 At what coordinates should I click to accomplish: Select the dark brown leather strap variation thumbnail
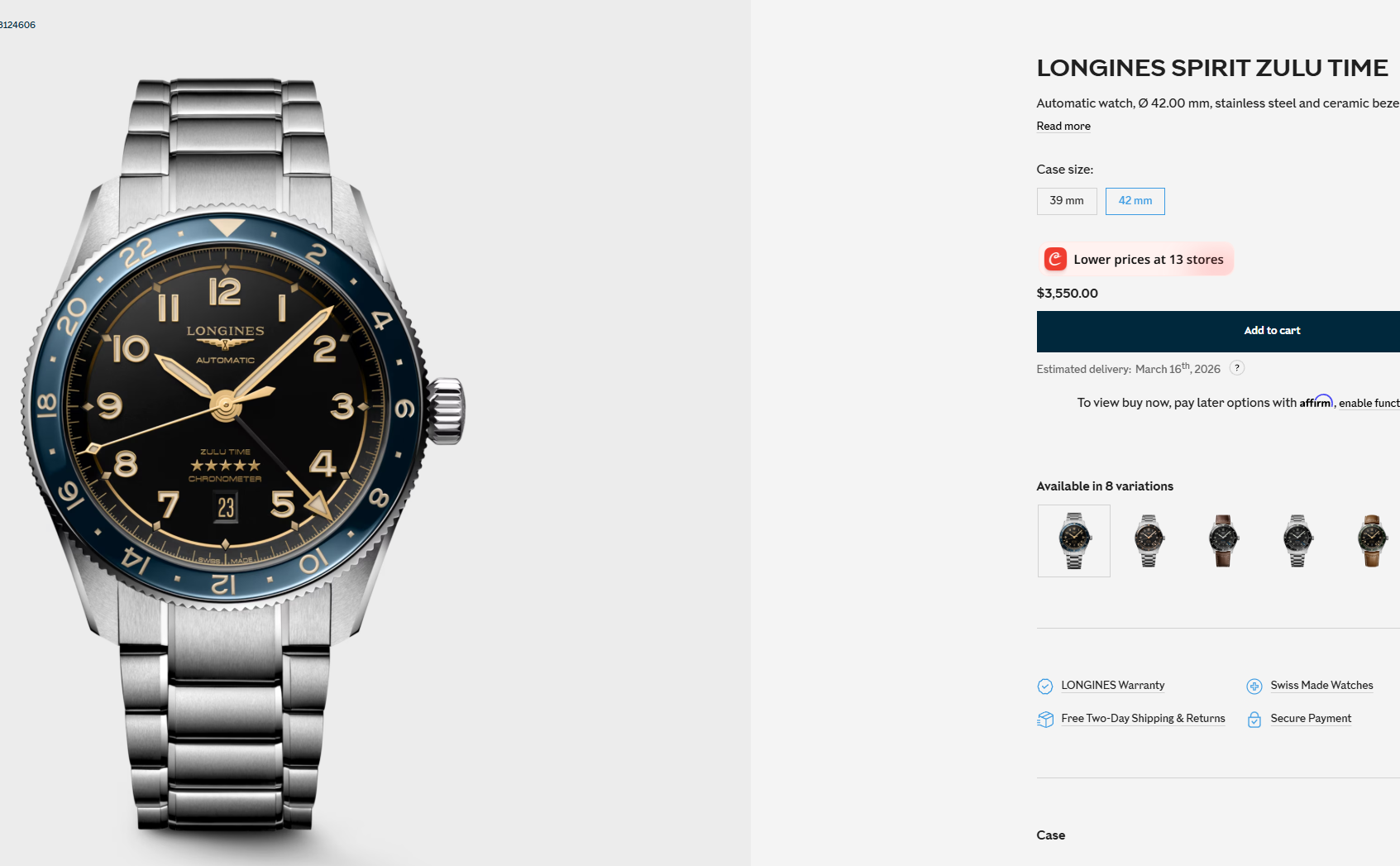(x=1223, y=541)
